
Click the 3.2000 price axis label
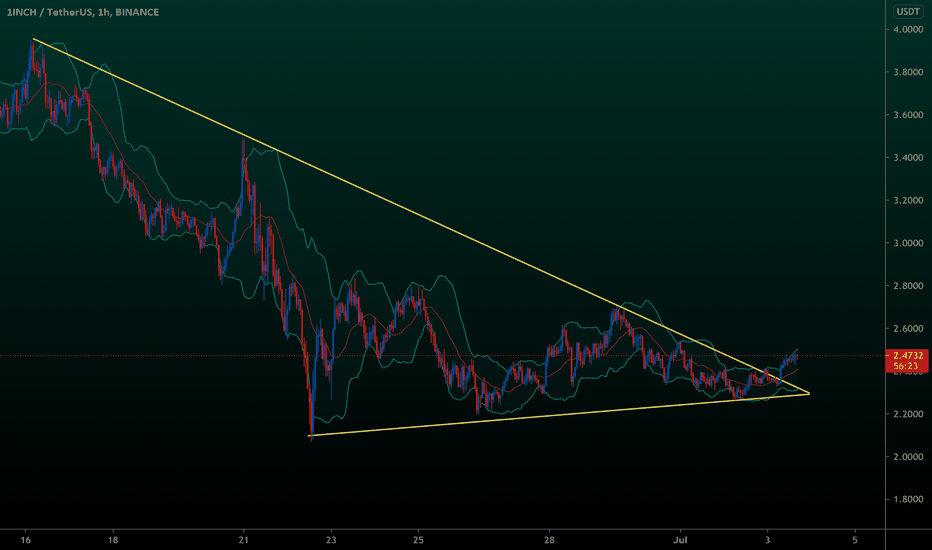click(x=908, y=200)
